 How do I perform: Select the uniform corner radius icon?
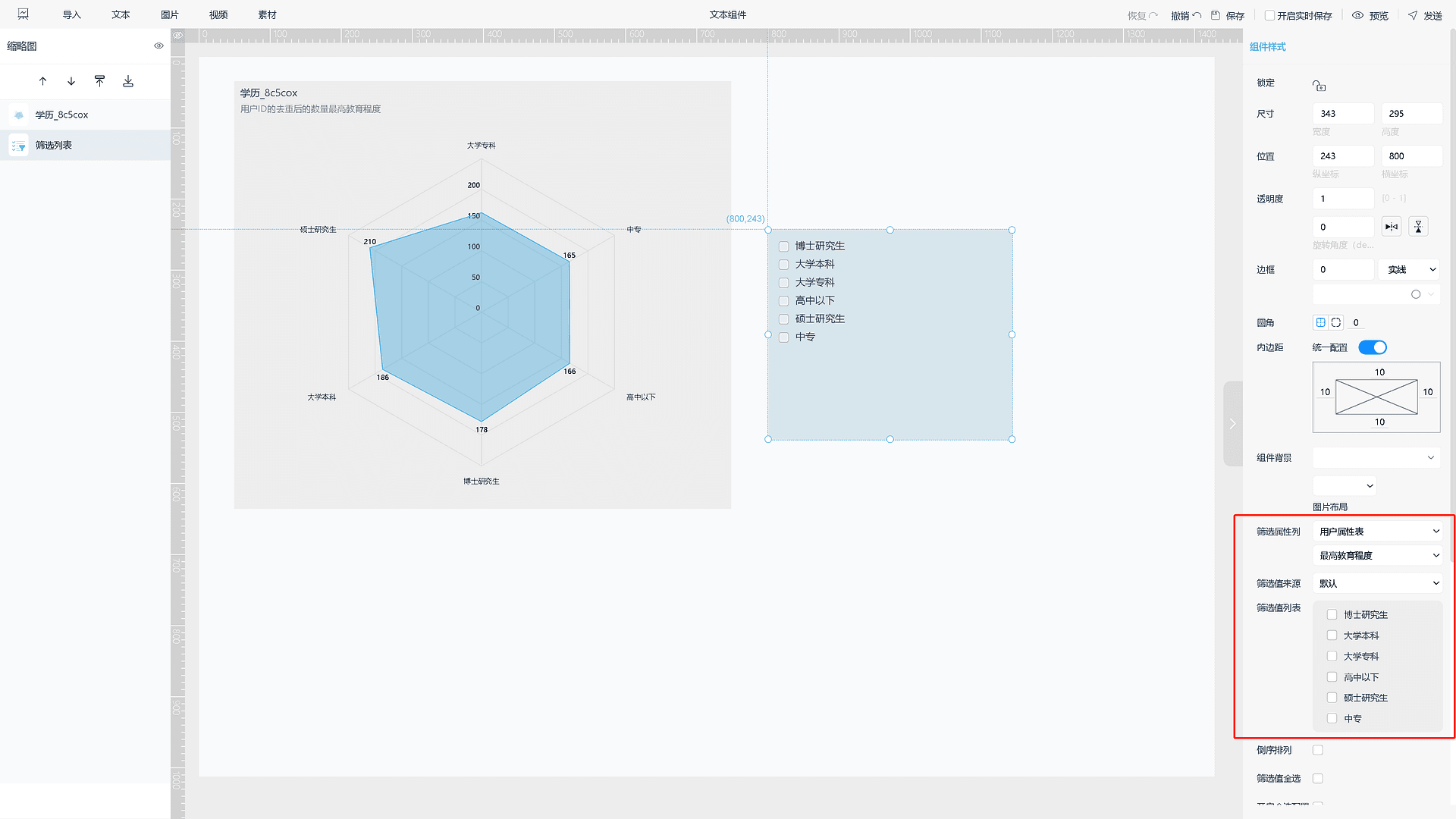tap(1320, 322)
